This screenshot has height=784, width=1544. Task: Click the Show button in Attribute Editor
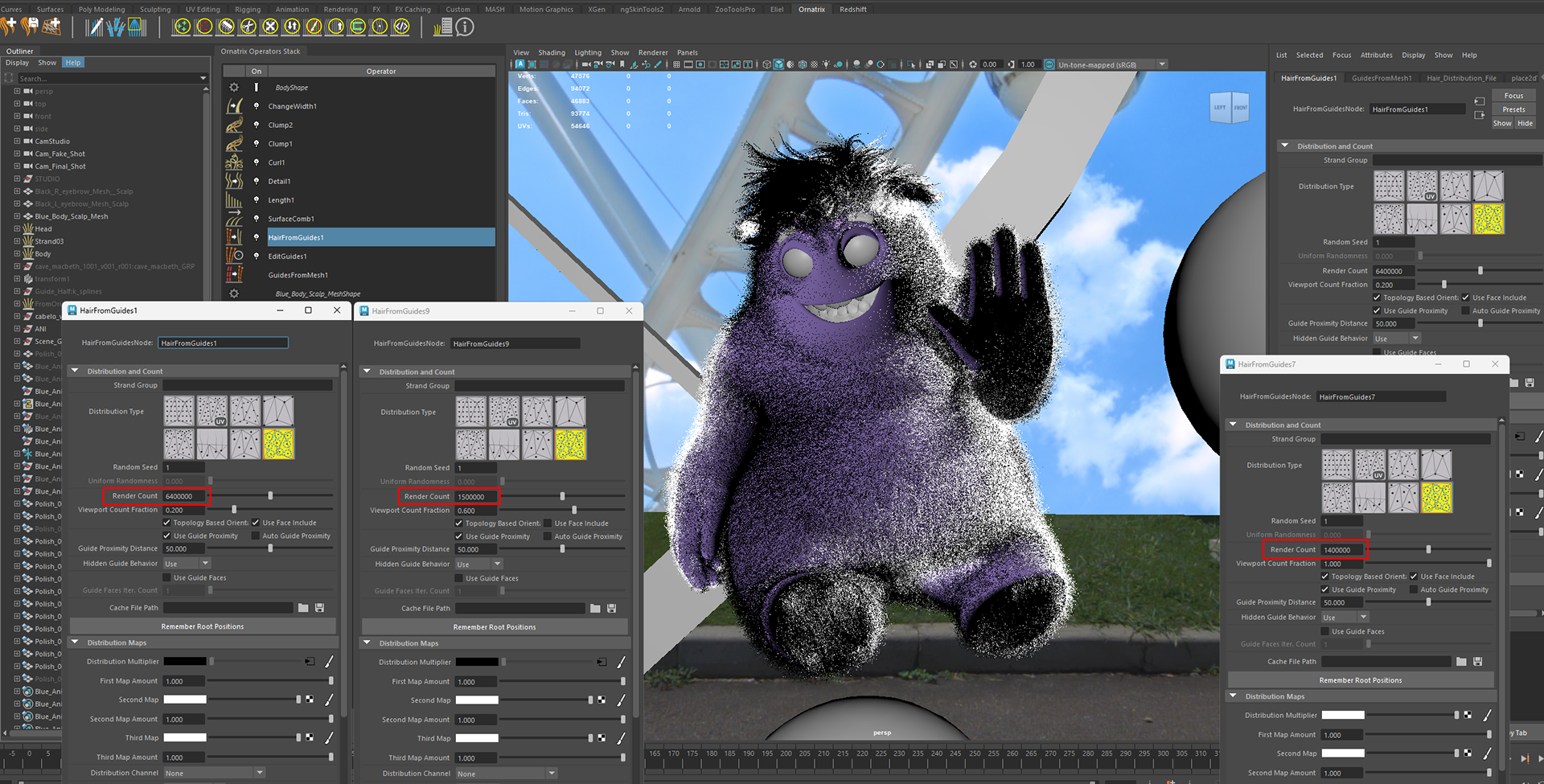coord(1502,123)
